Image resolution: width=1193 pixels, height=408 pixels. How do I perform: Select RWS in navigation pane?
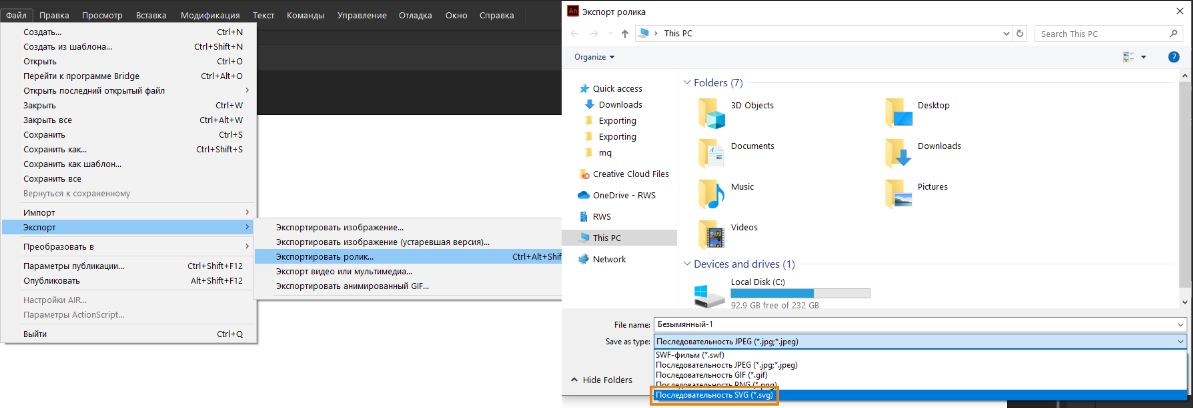(602, 216)
